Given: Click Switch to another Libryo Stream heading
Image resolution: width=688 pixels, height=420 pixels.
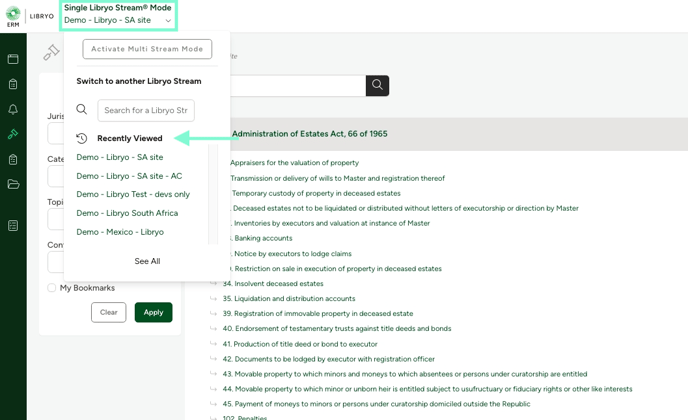Looking at the screenshot, I should click(x=139, y=81).
